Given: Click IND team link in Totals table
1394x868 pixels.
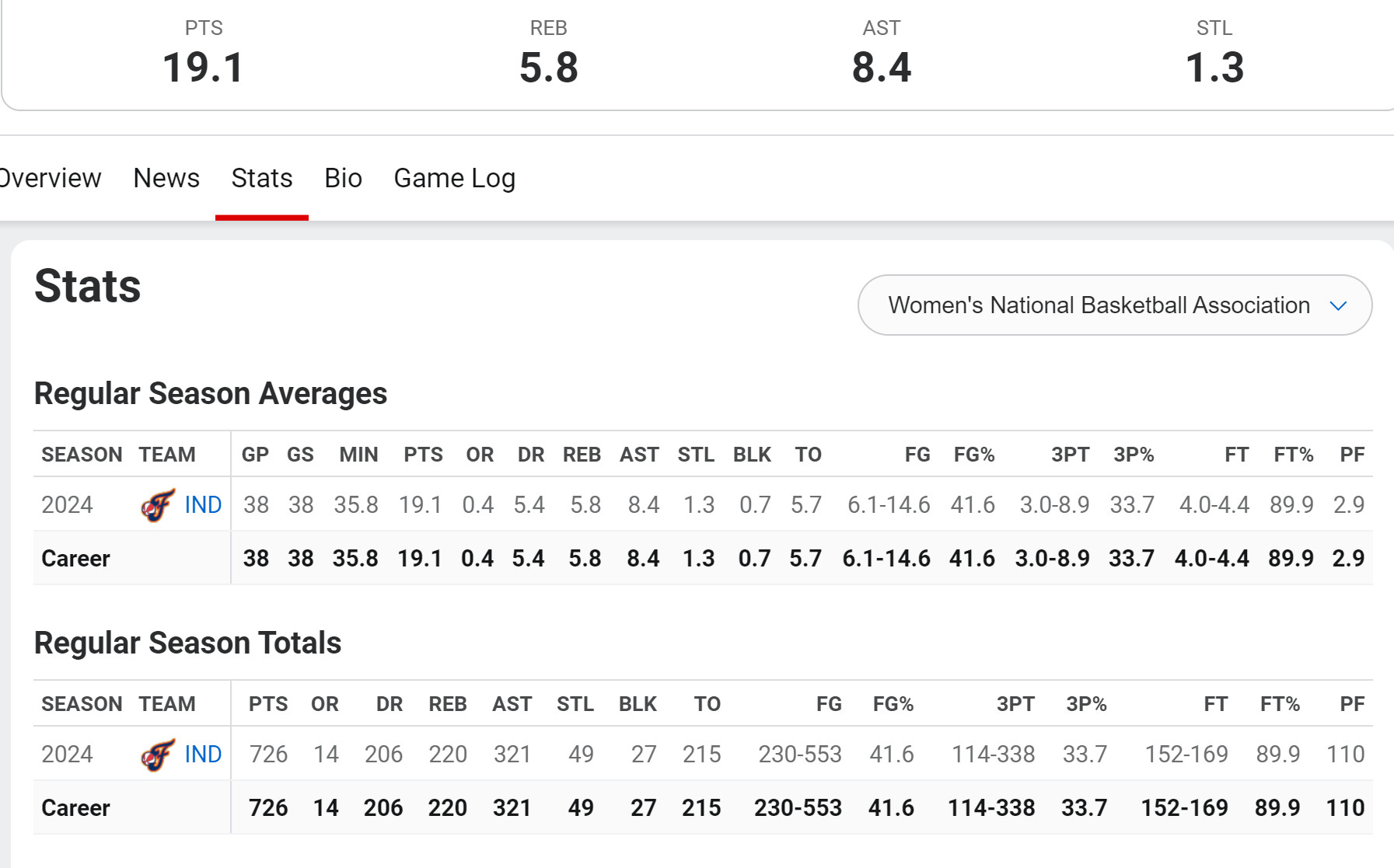Looking at the screenshot, I should point(203,755).
